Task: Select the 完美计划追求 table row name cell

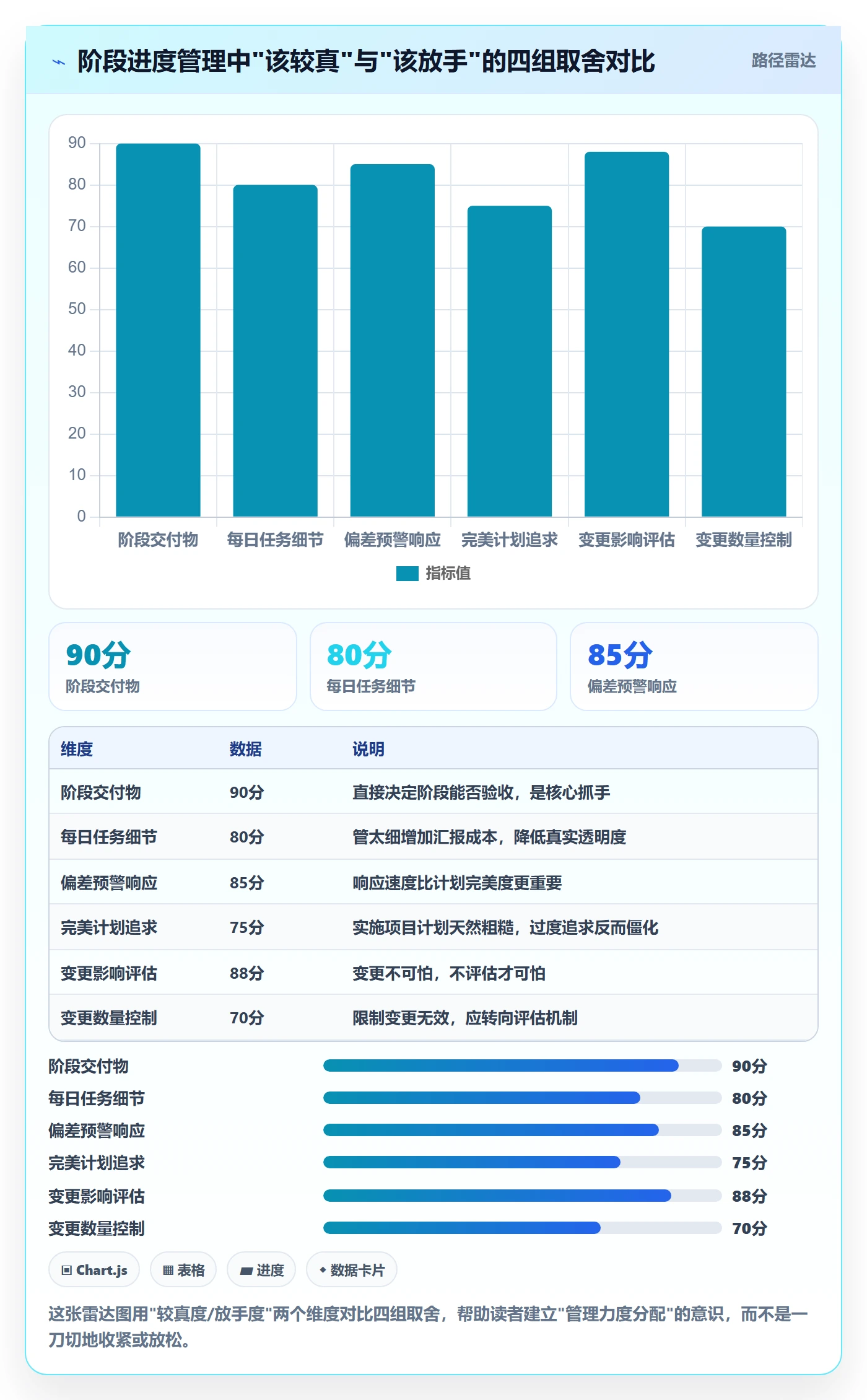Action: point(109,927)
